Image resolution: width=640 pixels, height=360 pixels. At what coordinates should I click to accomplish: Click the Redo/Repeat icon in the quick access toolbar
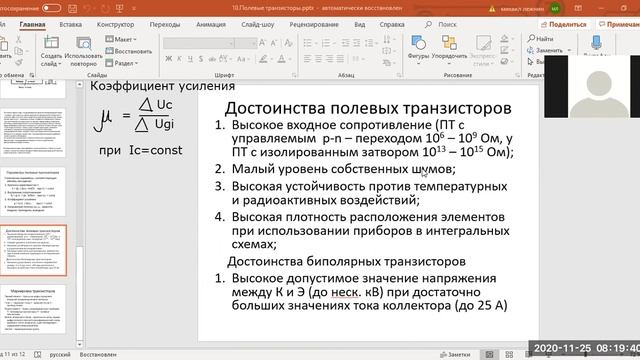[106, 8]
